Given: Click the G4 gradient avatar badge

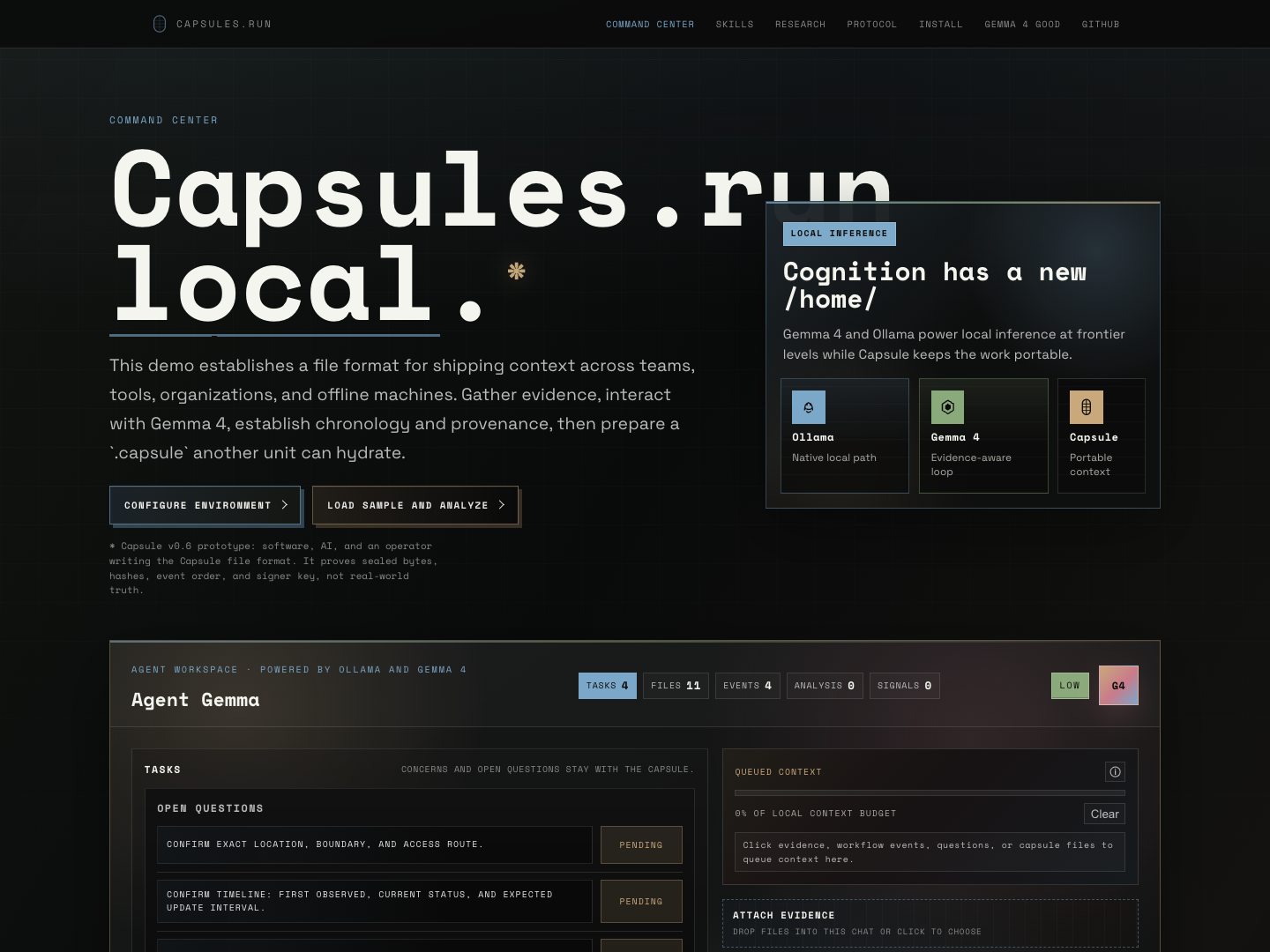Looking at the screenshot, I should [1118, 686].
